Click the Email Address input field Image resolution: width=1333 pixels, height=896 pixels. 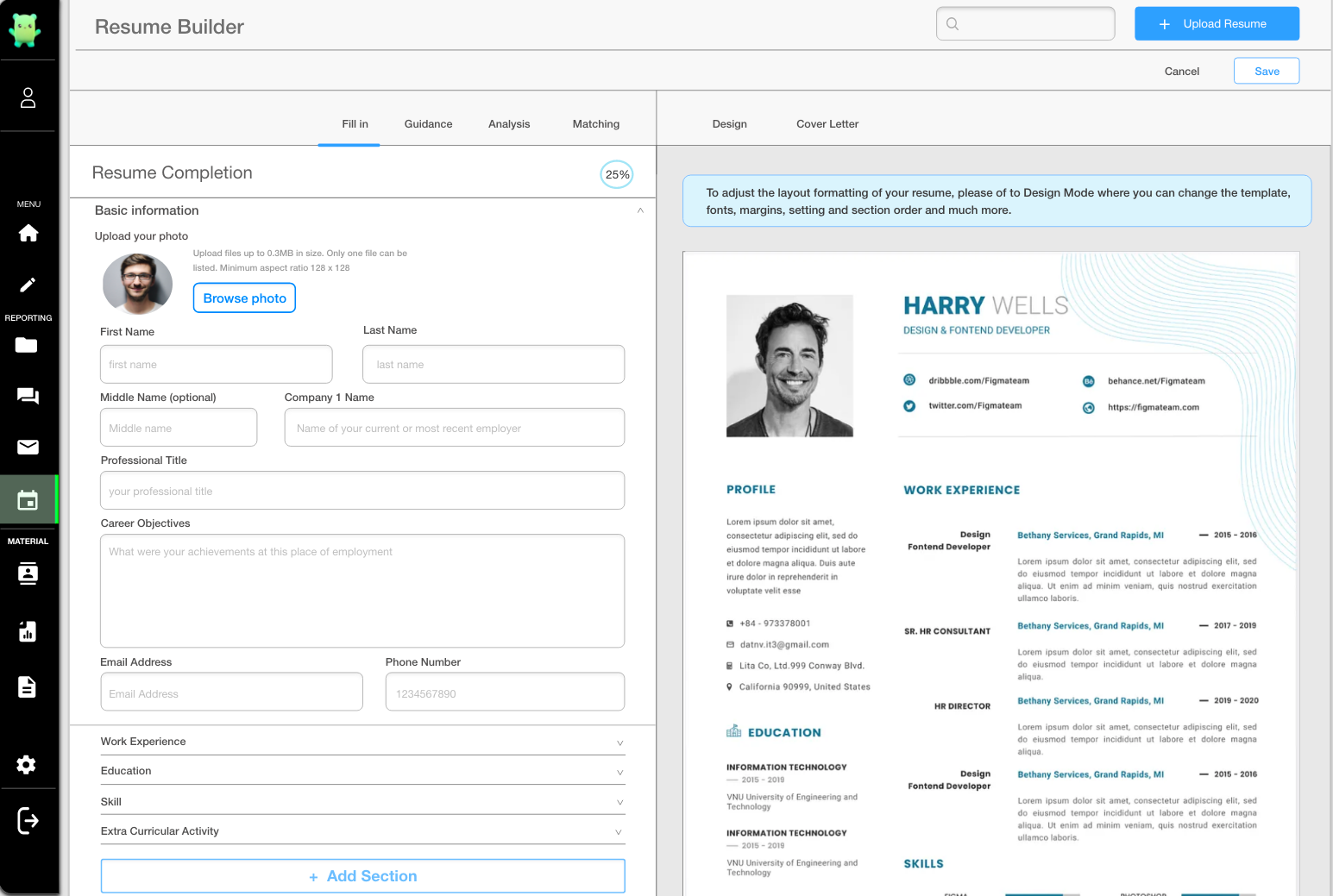click(x=231, y=691)
